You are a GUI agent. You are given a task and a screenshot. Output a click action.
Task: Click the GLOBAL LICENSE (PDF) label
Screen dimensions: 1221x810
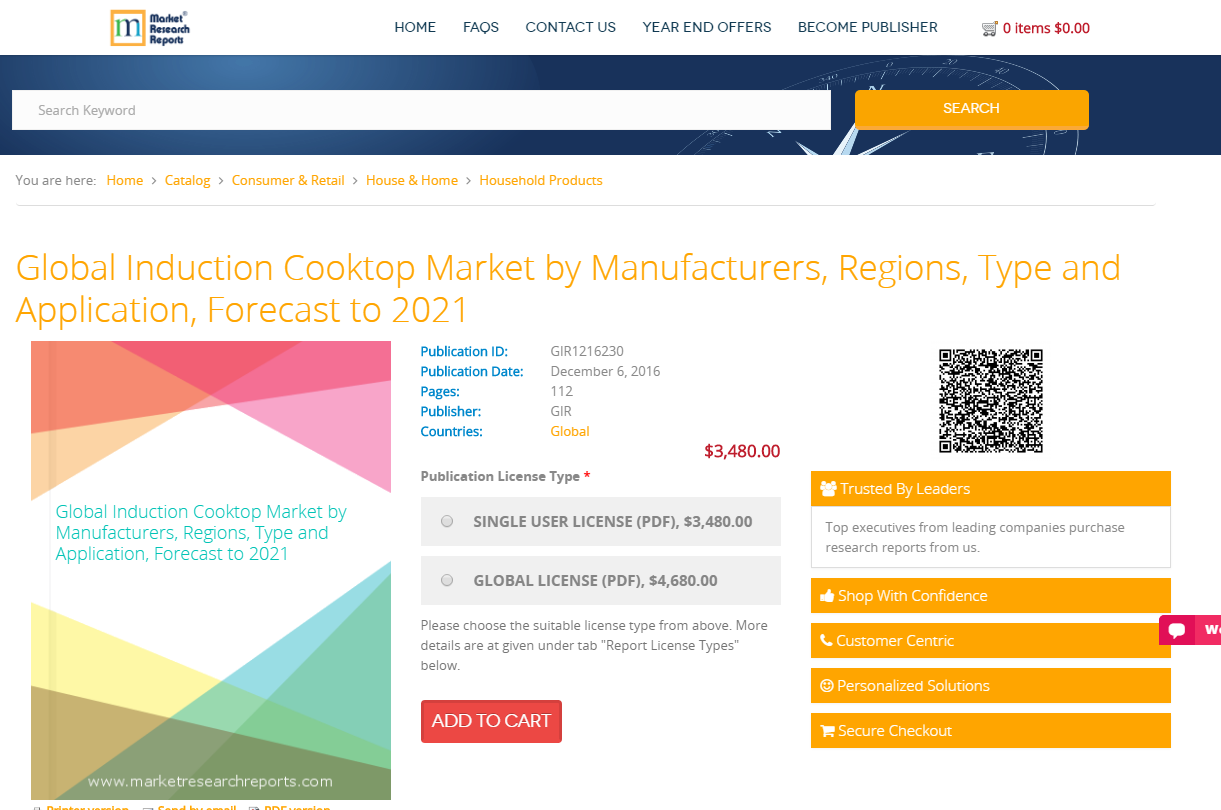tap(595, 580)
